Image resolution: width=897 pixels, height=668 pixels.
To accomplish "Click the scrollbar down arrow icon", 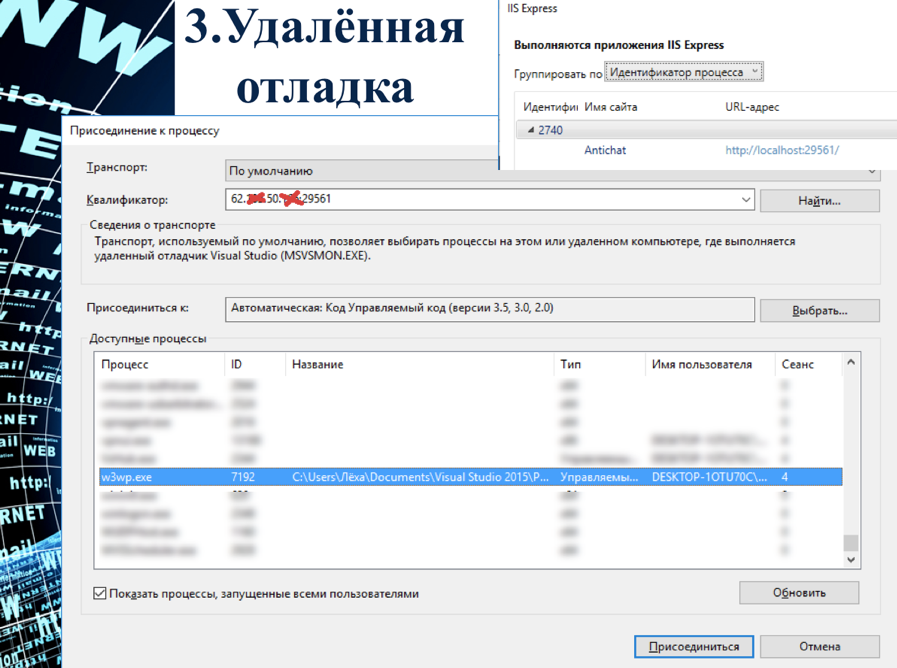I will tap(852, 557).
